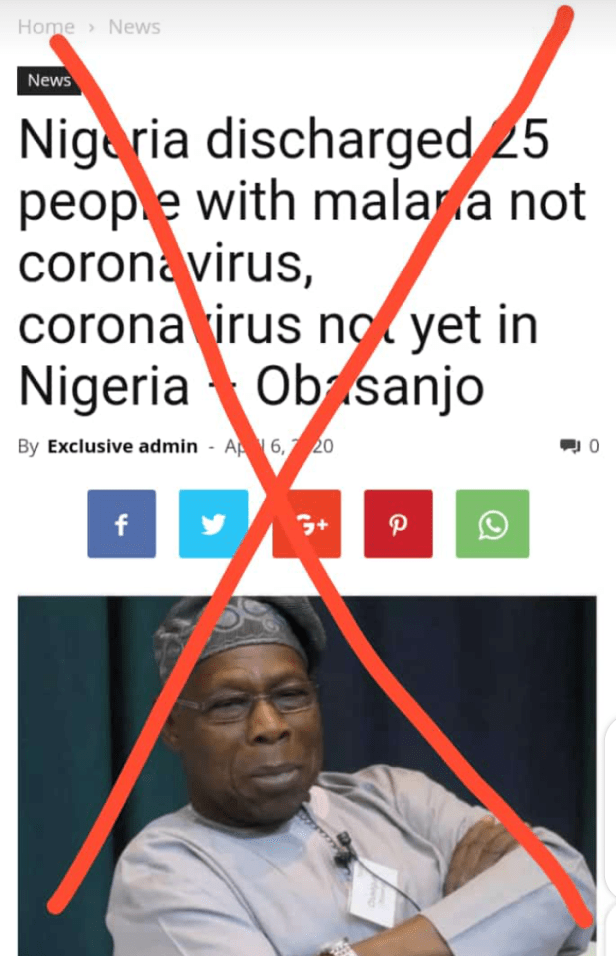Open comments via speech bubble icon

[570, 446]
